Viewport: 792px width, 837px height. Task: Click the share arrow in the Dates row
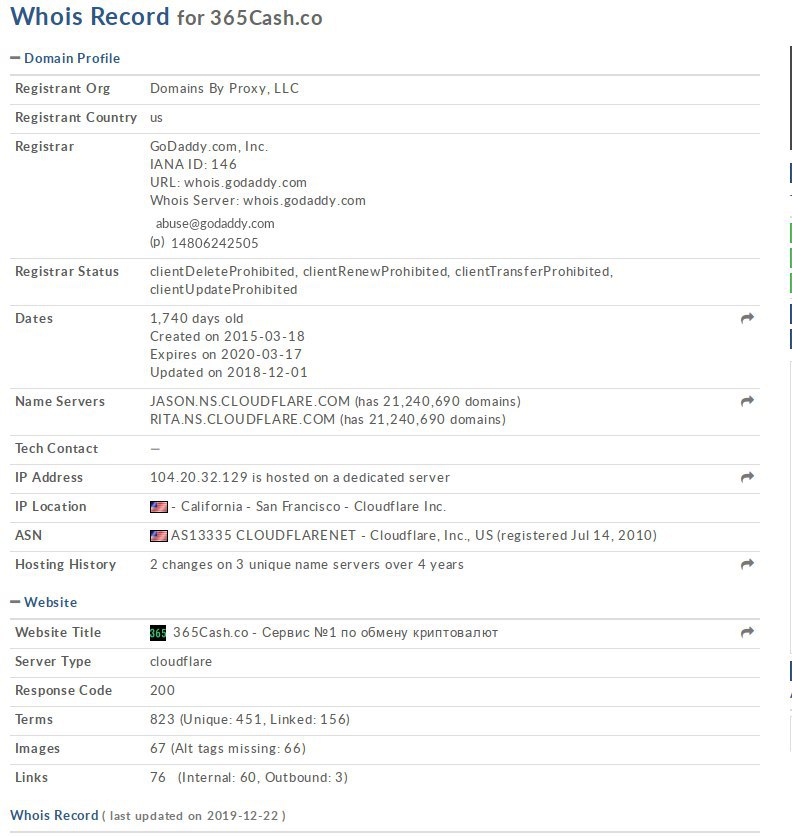(x=747, y=318)
